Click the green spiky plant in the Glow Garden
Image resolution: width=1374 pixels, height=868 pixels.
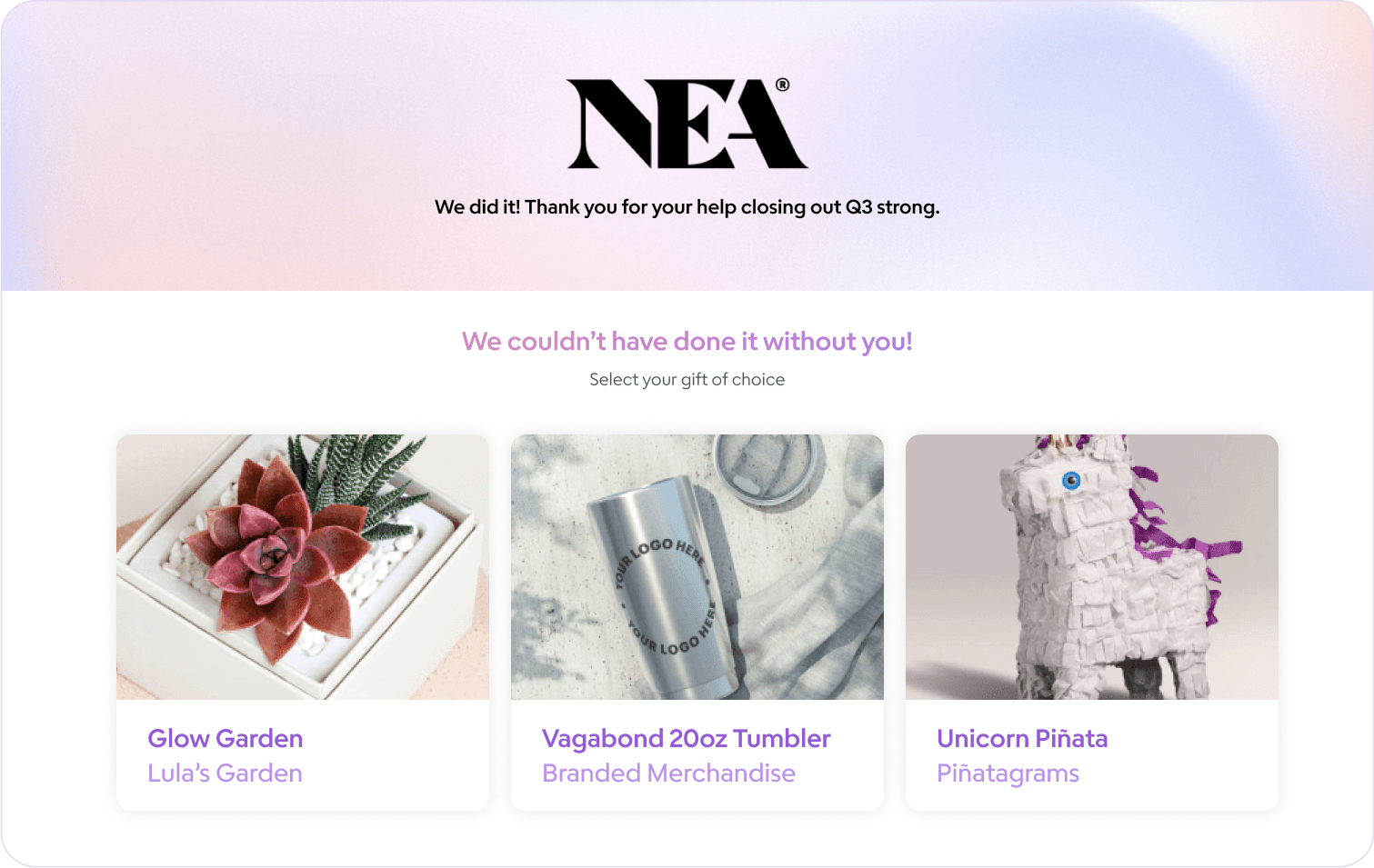coord(364,480)
